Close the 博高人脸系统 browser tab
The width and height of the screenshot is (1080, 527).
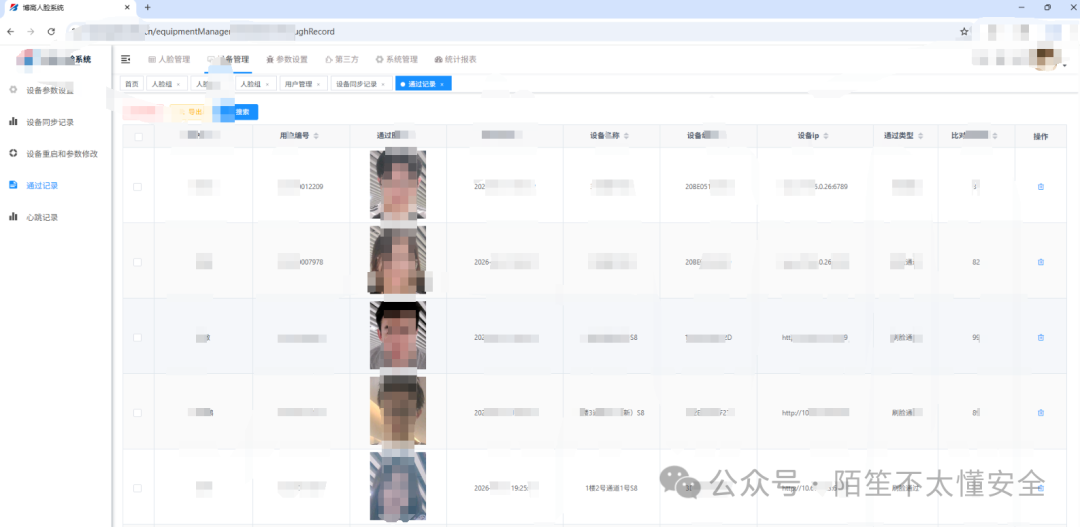(x=127, y=8)
